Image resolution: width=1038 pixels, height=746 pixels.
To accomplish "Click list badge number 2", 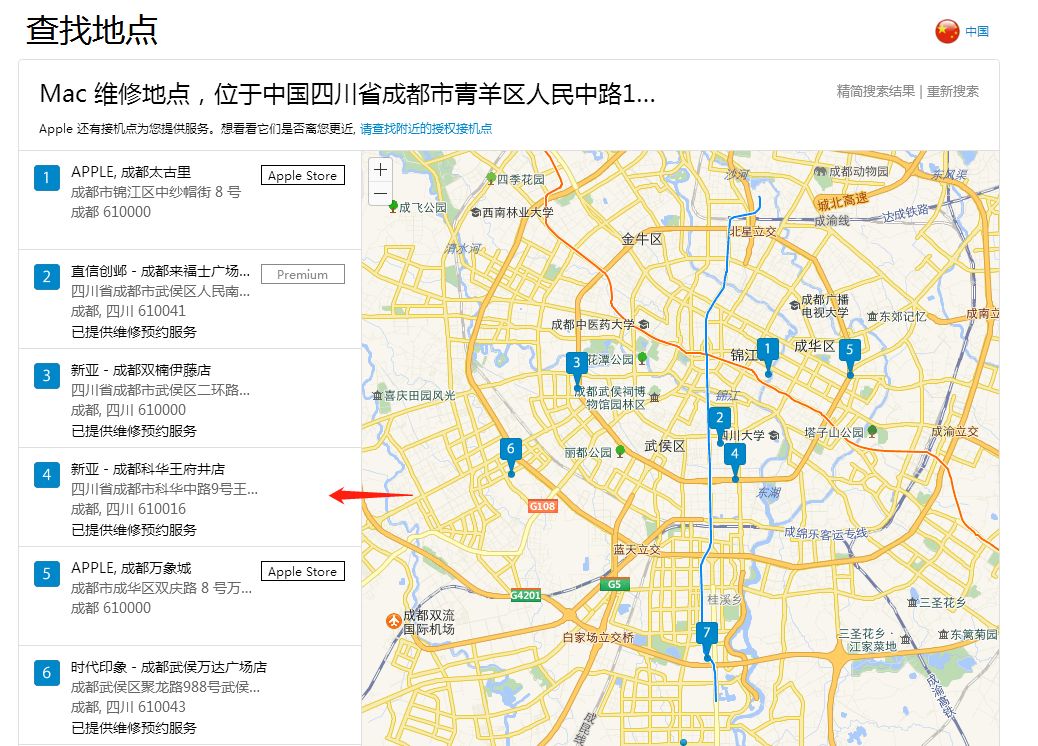I will pos(46,277).
